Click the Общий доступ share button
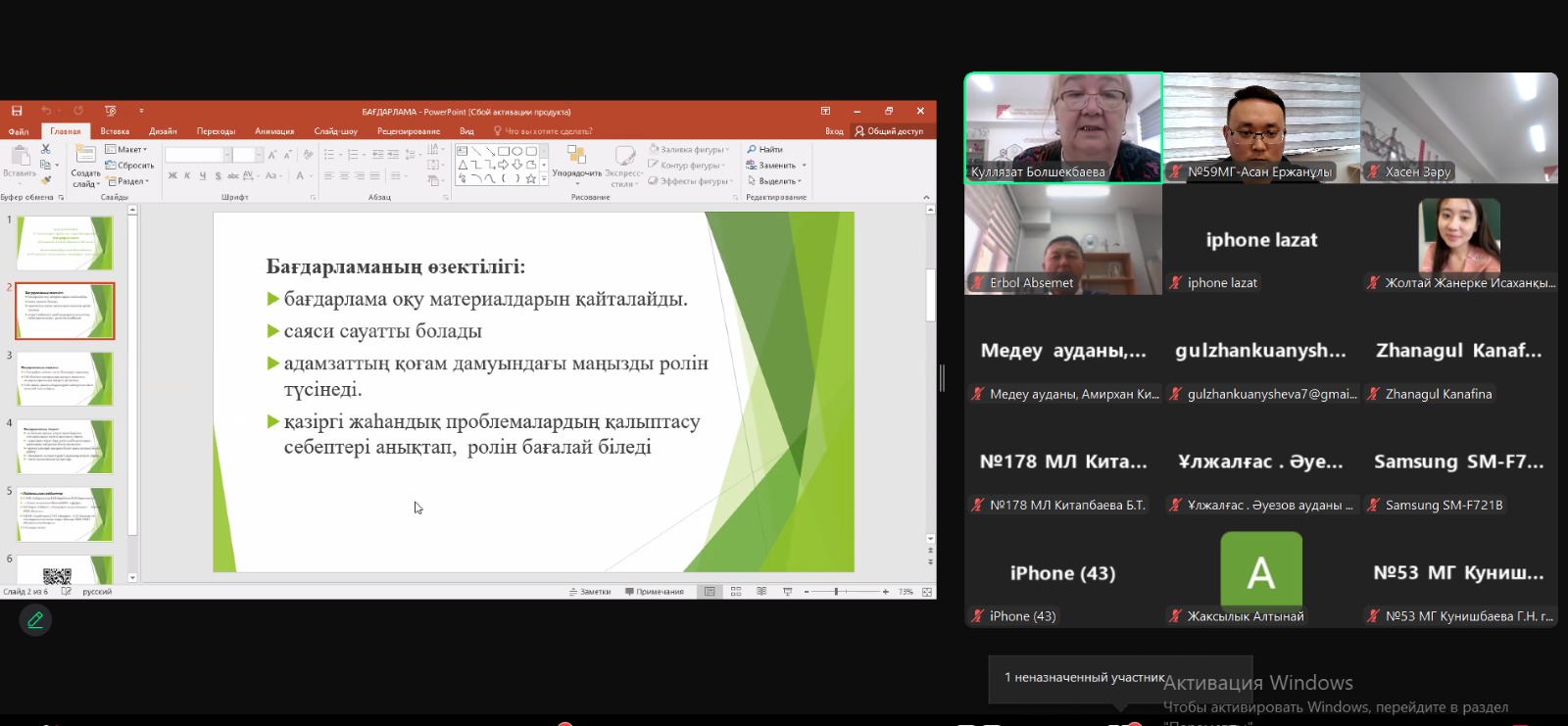The height and width of the screenshot is (726, 1568). [889, 131]
